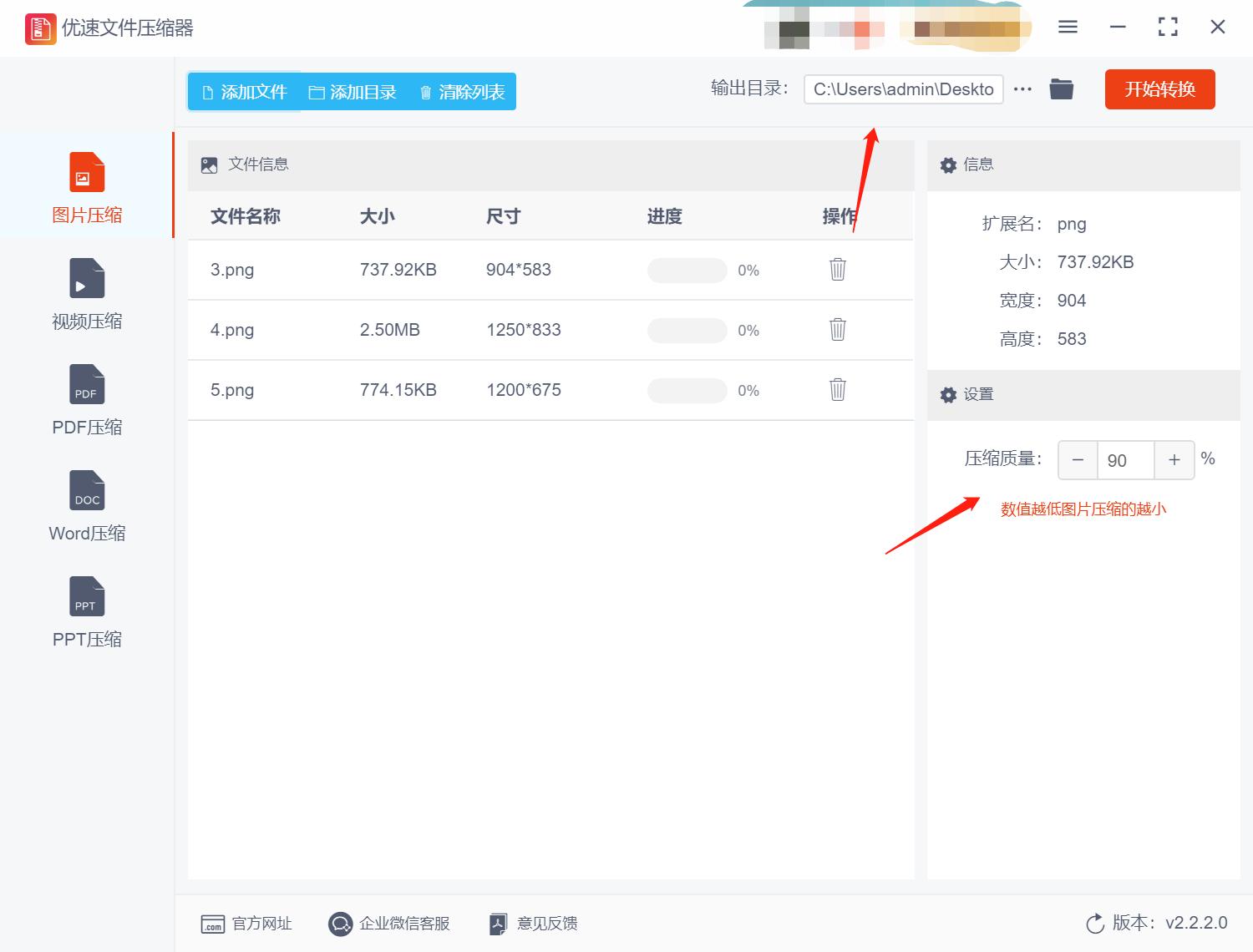This screenshot has width=1253, height=952.
Task: Expand output directory options via the ellipsis
Action: [1022, 89]
